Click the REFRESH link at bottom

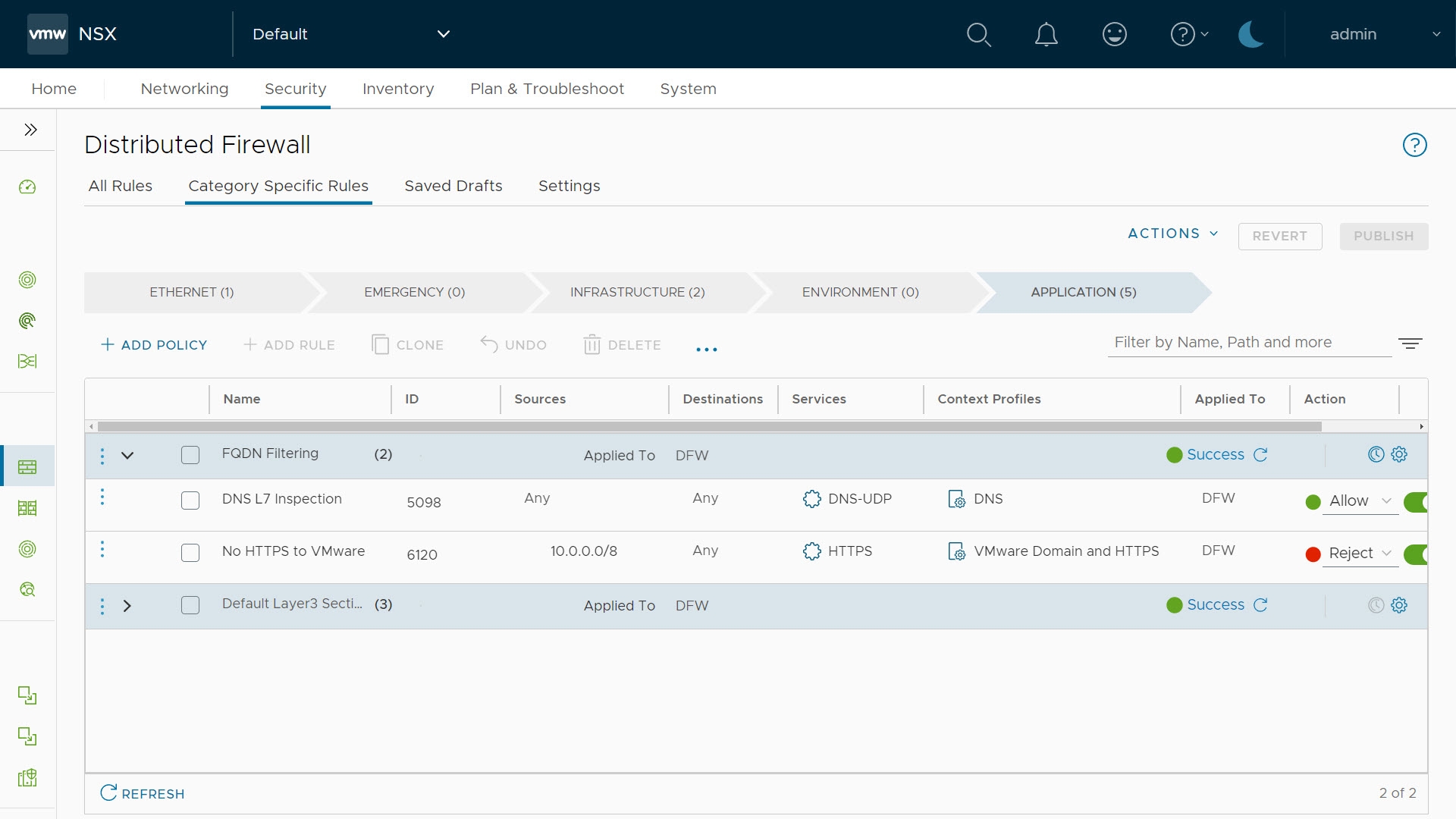coord(143,793)
